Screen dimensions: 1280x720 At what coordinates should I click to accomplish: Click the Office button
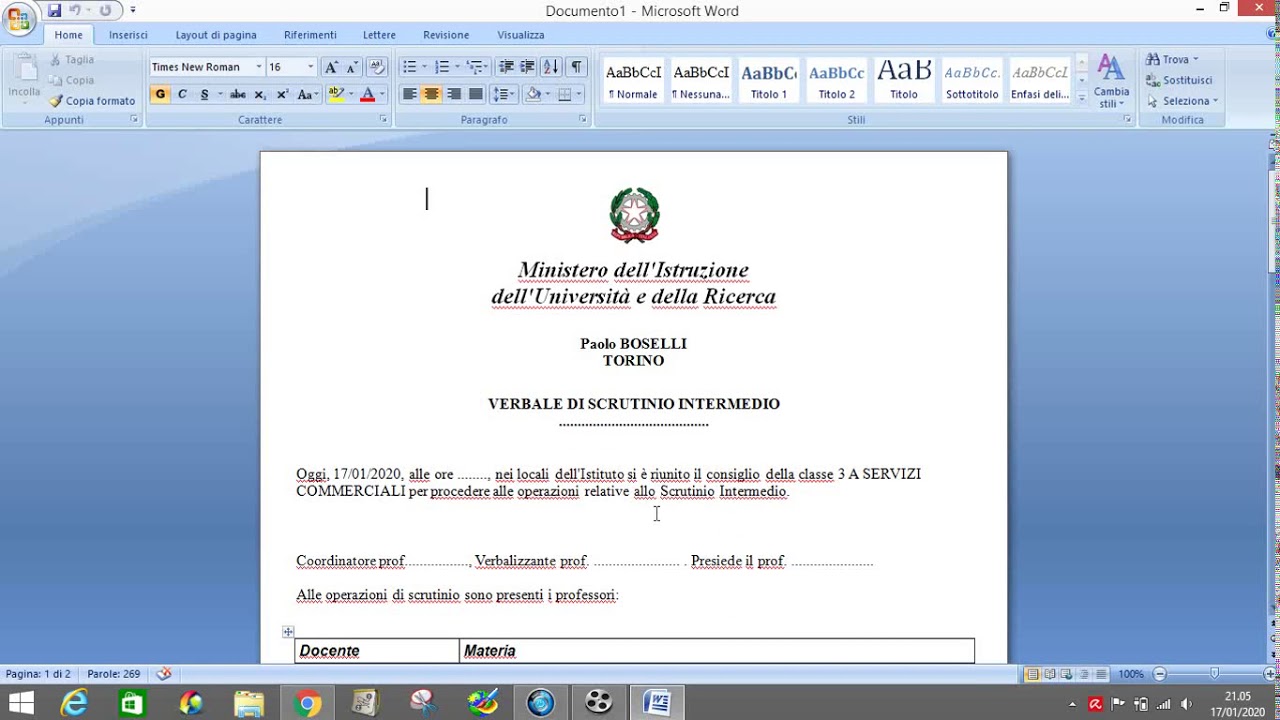pyautogui.click(x=18, y=18)
